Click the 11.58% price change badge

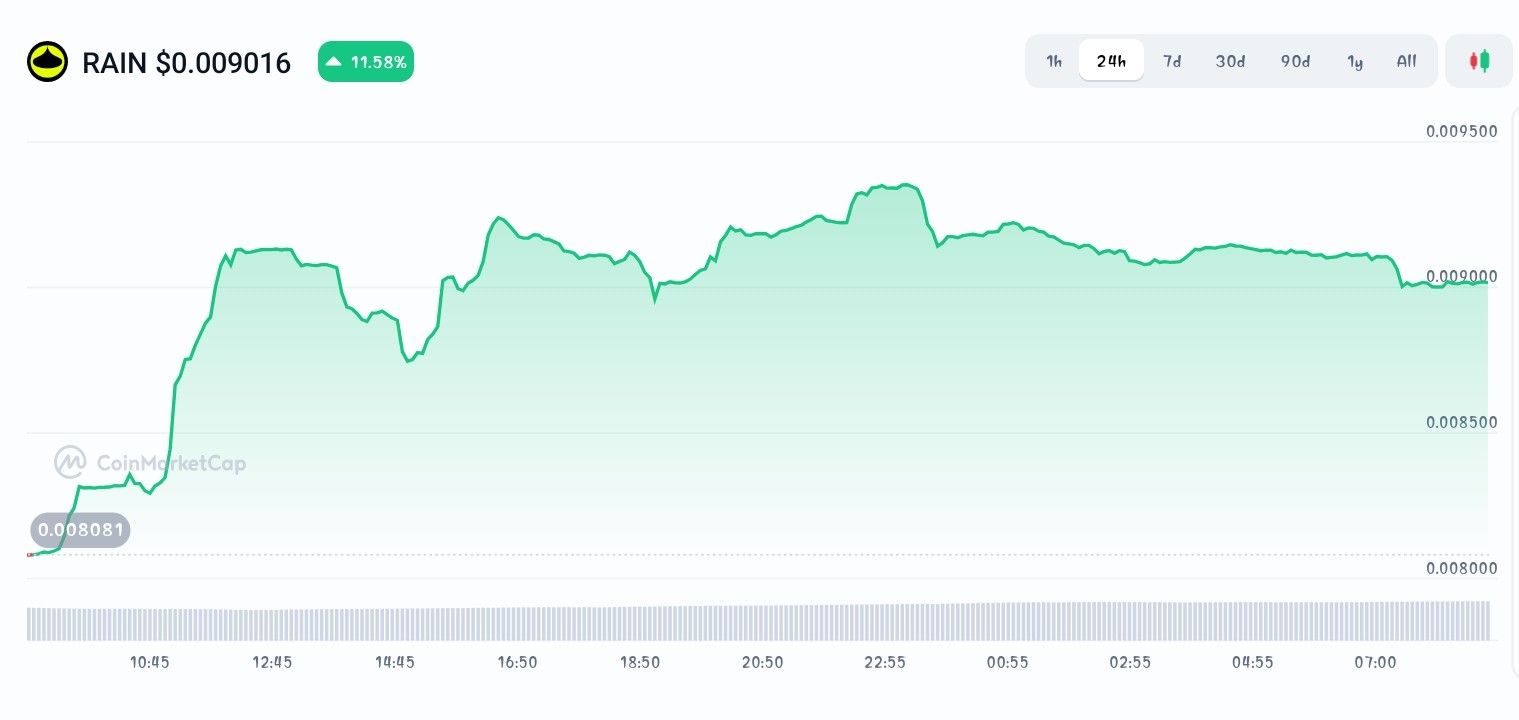click(x=366, y=62)
